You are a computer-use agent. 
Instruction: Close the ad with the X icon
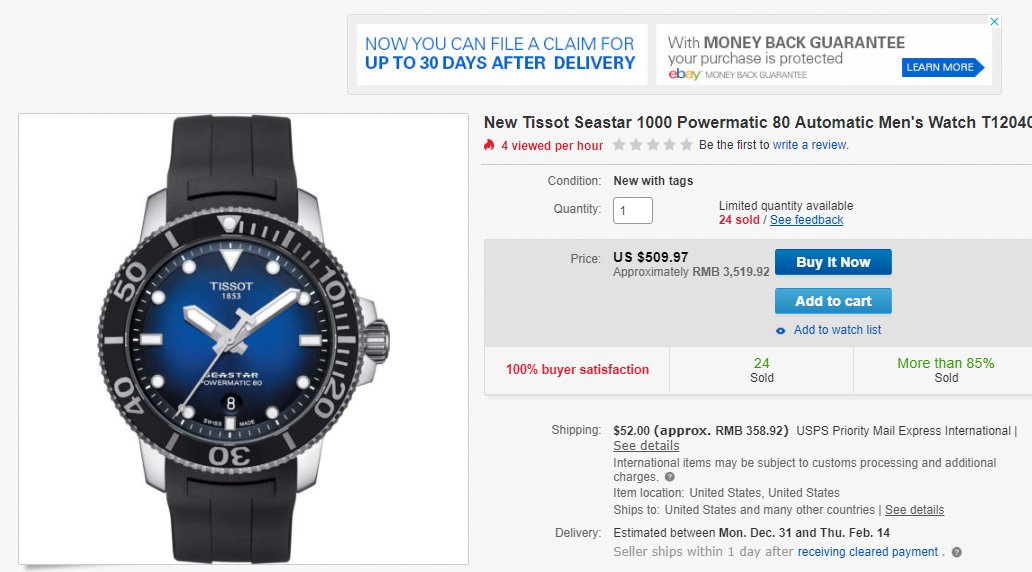[994, 21]
